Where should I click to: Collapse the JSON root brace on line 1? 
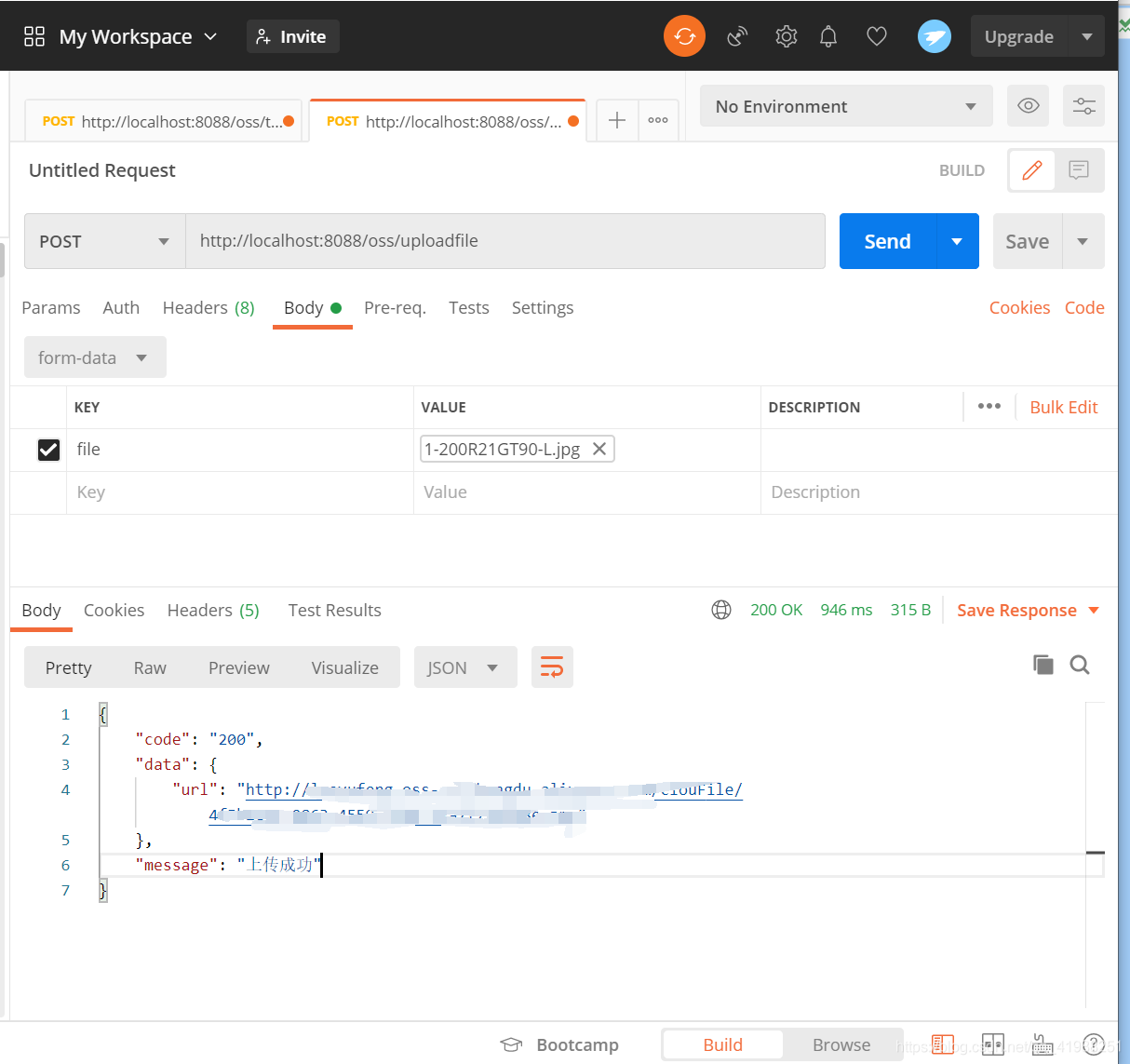point(102,714)
